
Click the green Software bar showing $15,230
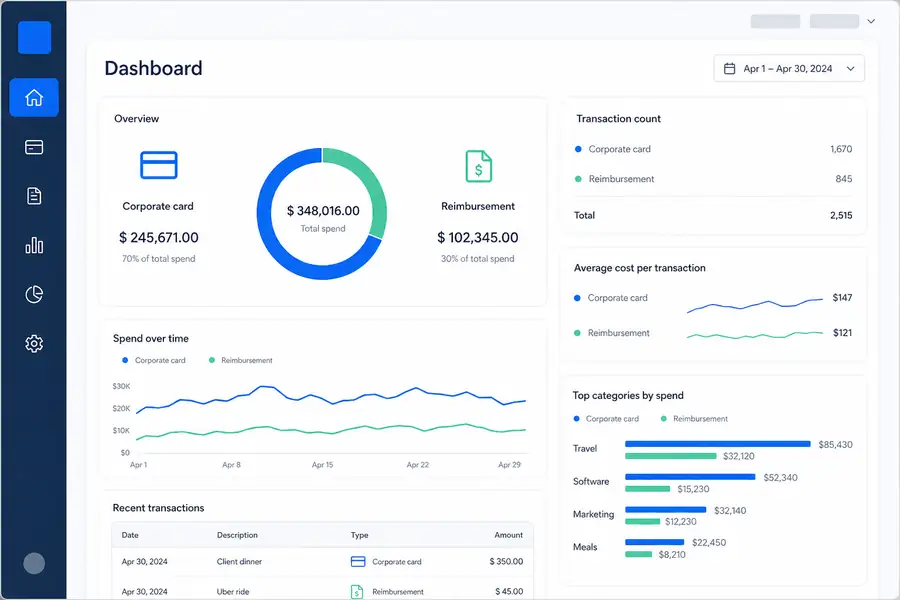pos(647,489)
